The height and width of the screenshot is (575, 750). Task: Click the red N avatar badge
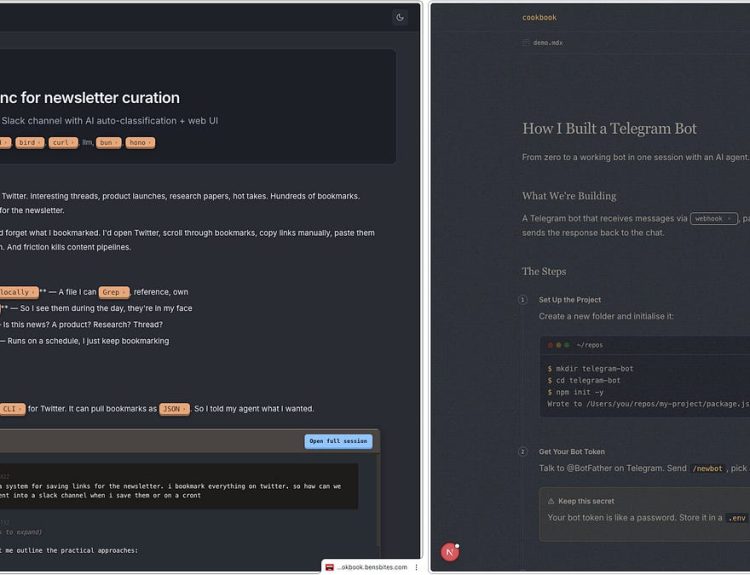tap(450, 551)
